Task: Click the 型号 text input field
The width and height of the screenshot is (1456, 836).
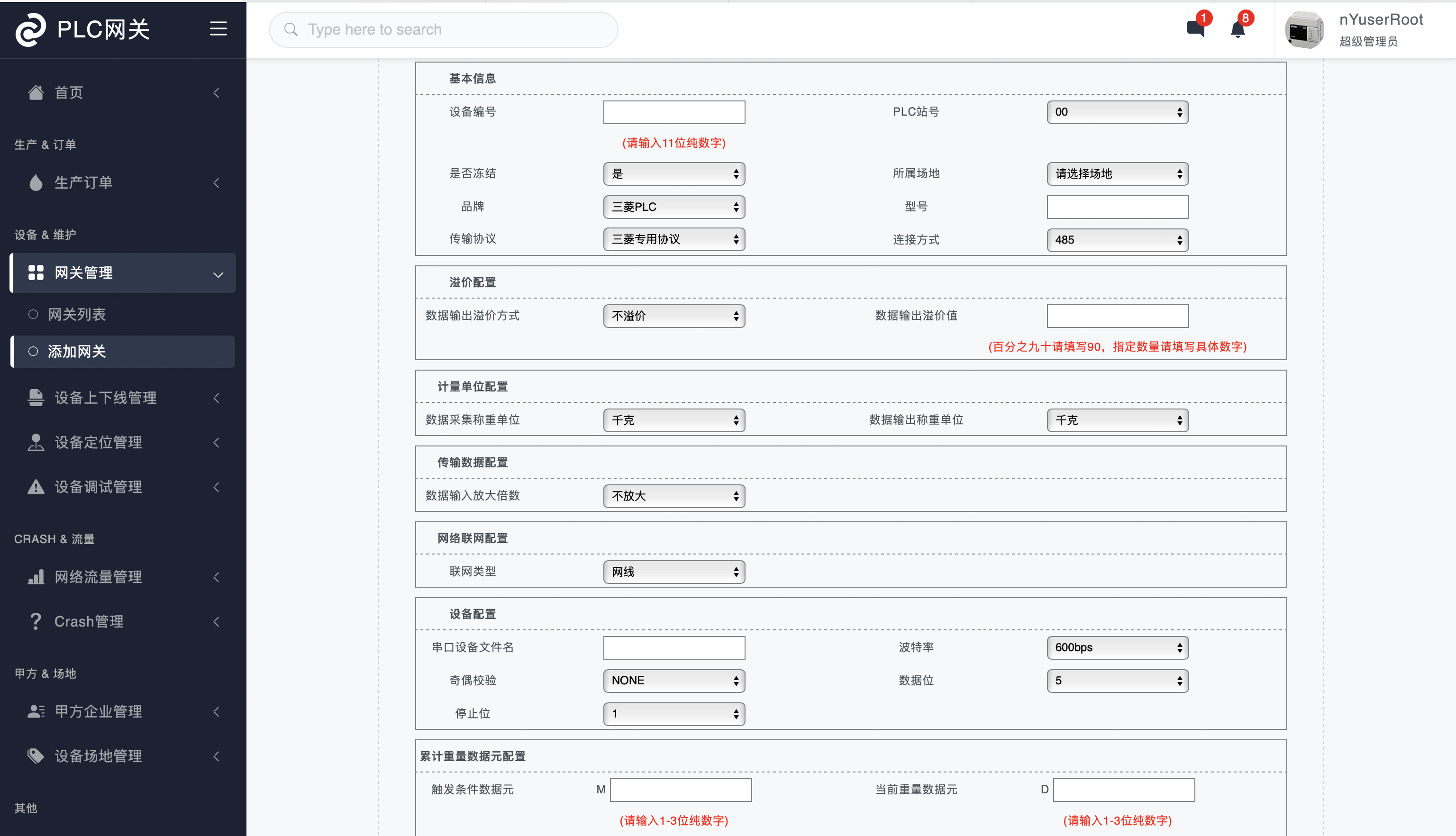Action: (1117, 207)
